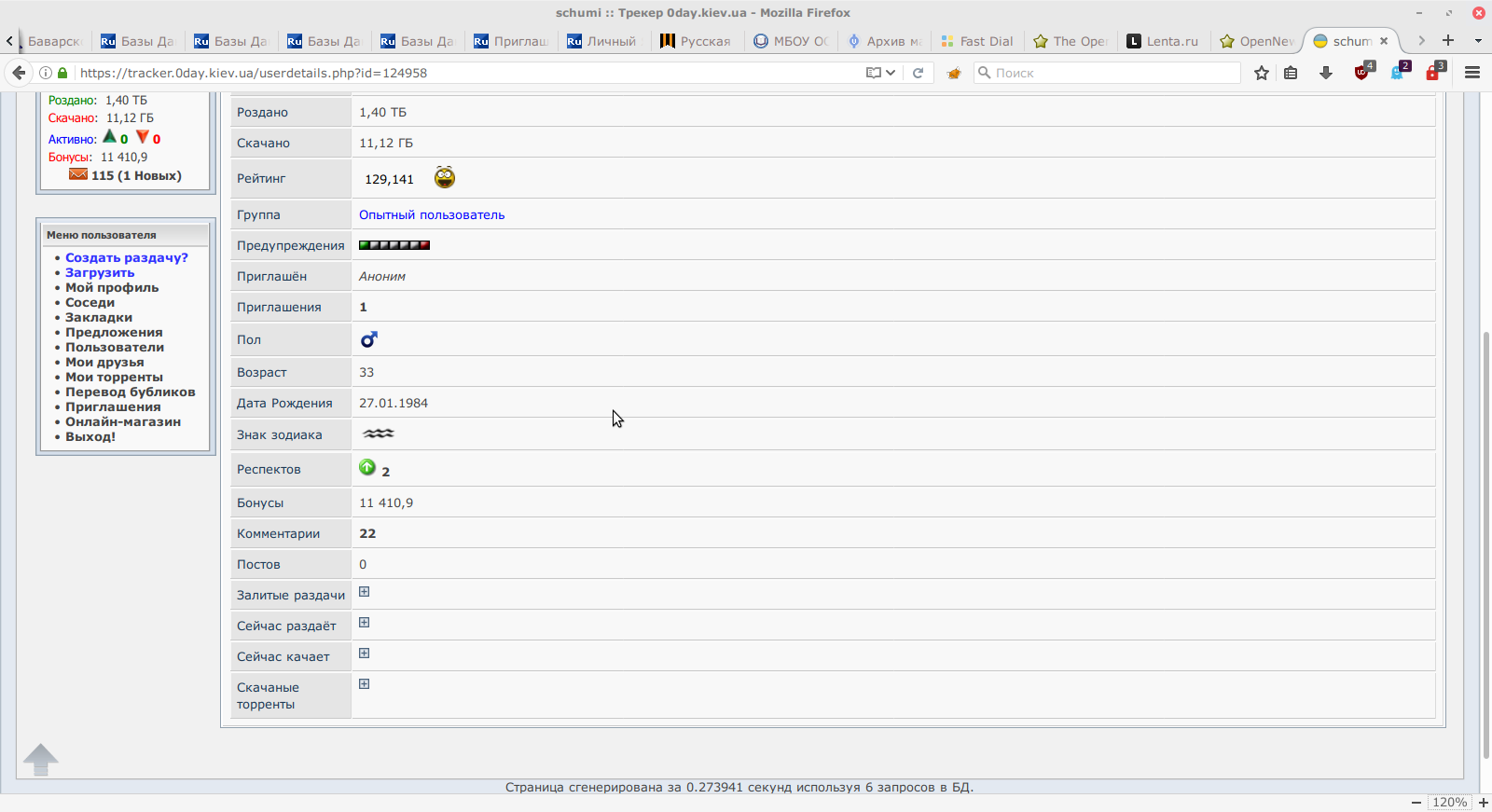Expand the Сейчас раздаёт list

(365, 623)
